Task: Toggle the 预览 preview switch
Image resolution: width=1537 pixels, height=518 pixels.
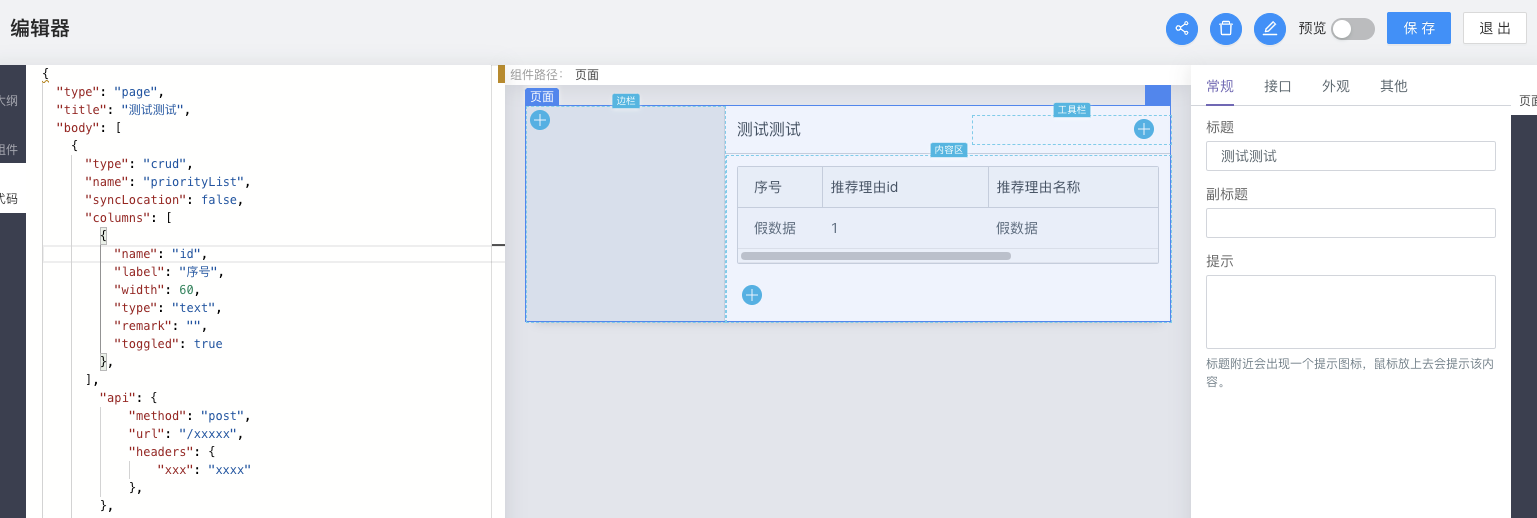Action: [1353, 29]
